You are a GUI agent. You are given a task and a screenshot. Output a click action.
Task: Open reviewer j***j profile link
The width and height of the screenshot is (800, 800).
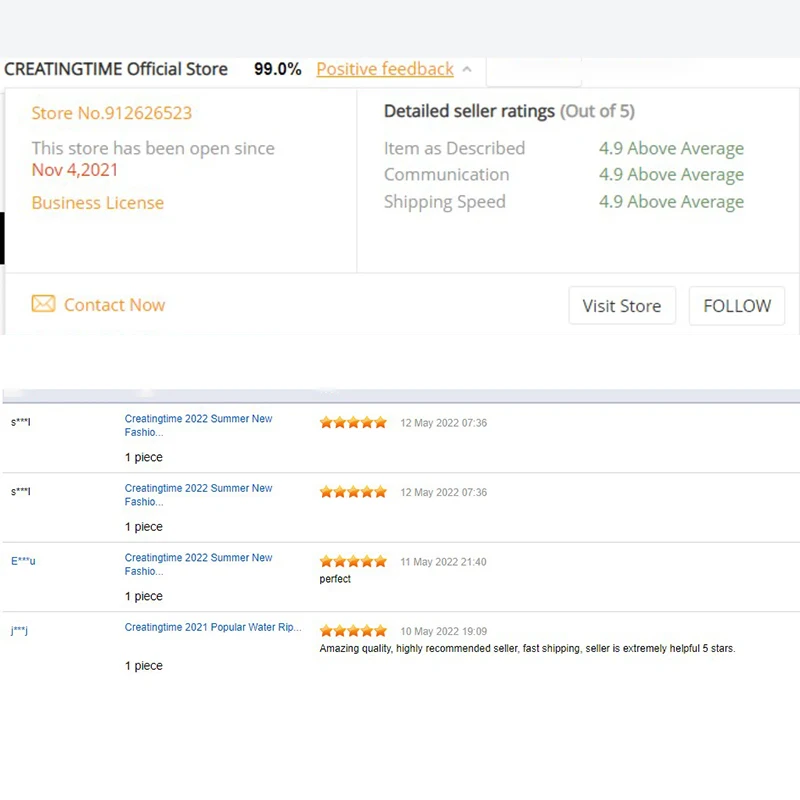[19, 630]
